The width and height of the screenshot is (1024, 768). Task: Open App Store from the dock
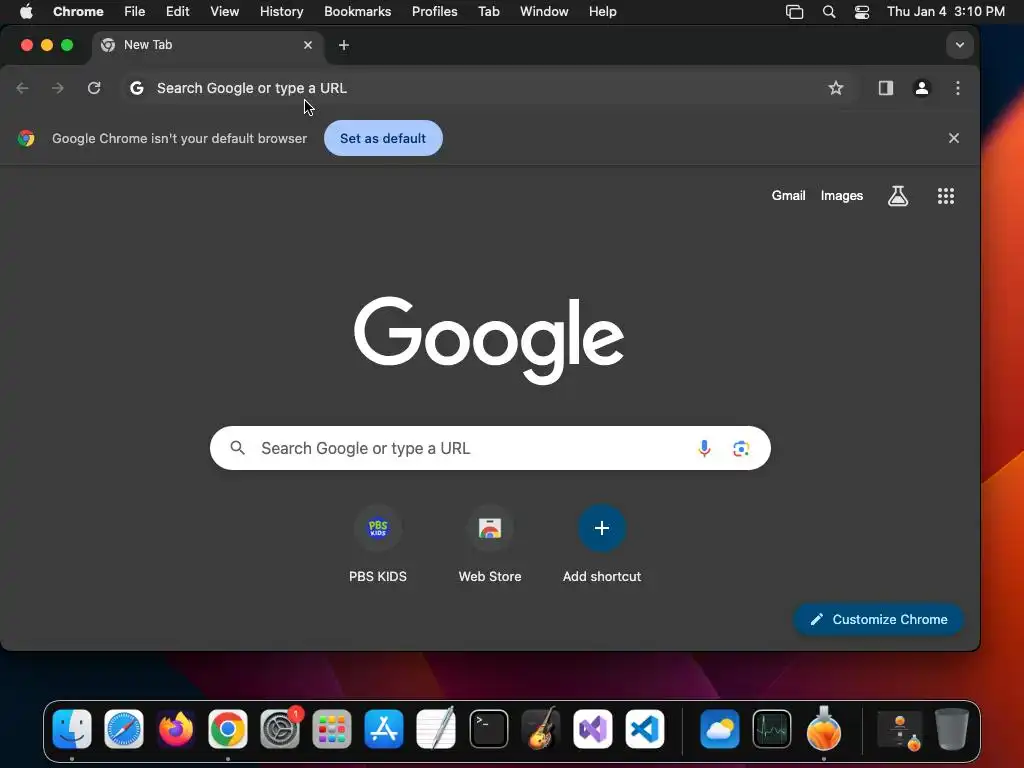pyautogui.click(x=384, y=729)
